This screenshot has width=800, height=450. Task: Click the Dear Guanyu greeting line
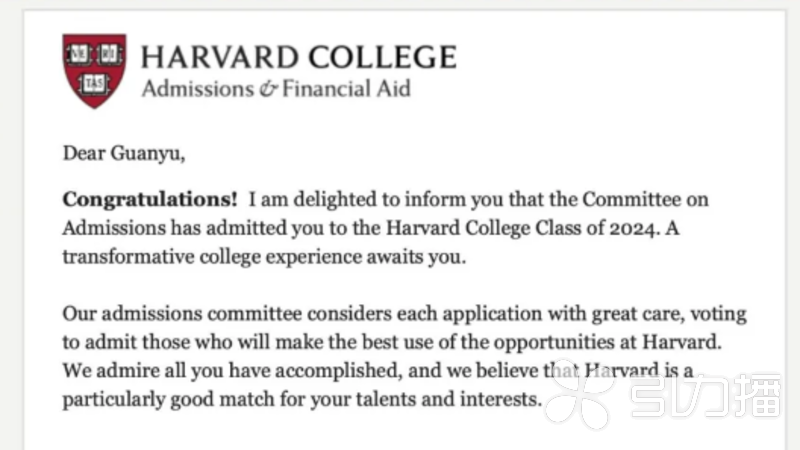pyautogui.click(x=124, y=153)
